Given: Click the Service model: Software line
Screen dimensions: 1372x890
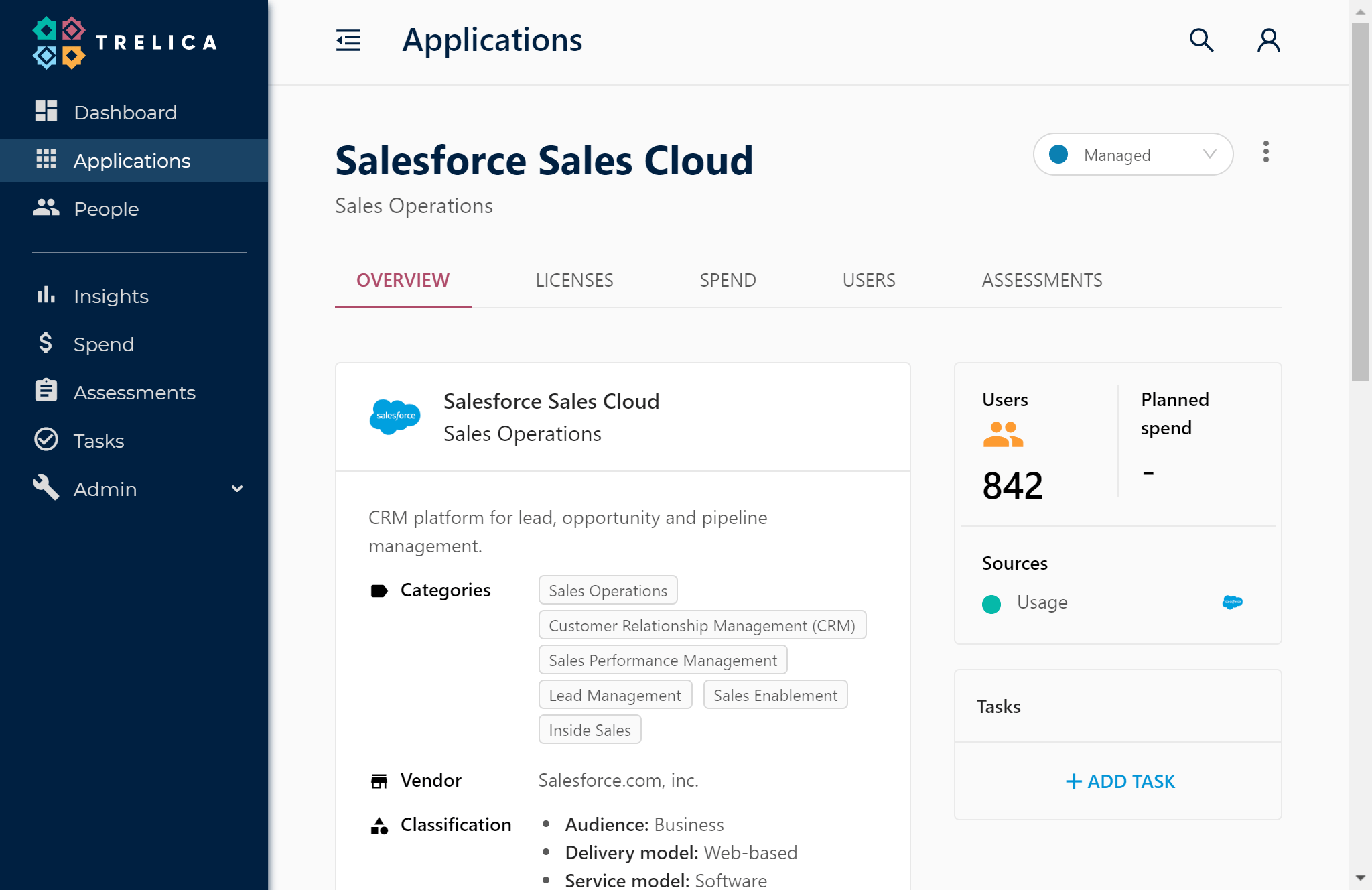Looking at the screenshot, I should [x=666, y=881].
